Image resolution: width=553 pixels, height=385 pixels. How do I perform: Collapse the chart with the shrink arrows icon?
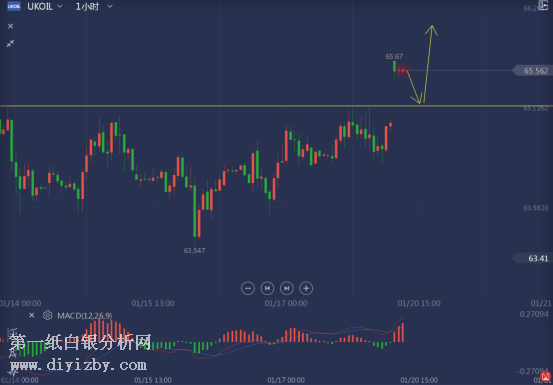11,43
